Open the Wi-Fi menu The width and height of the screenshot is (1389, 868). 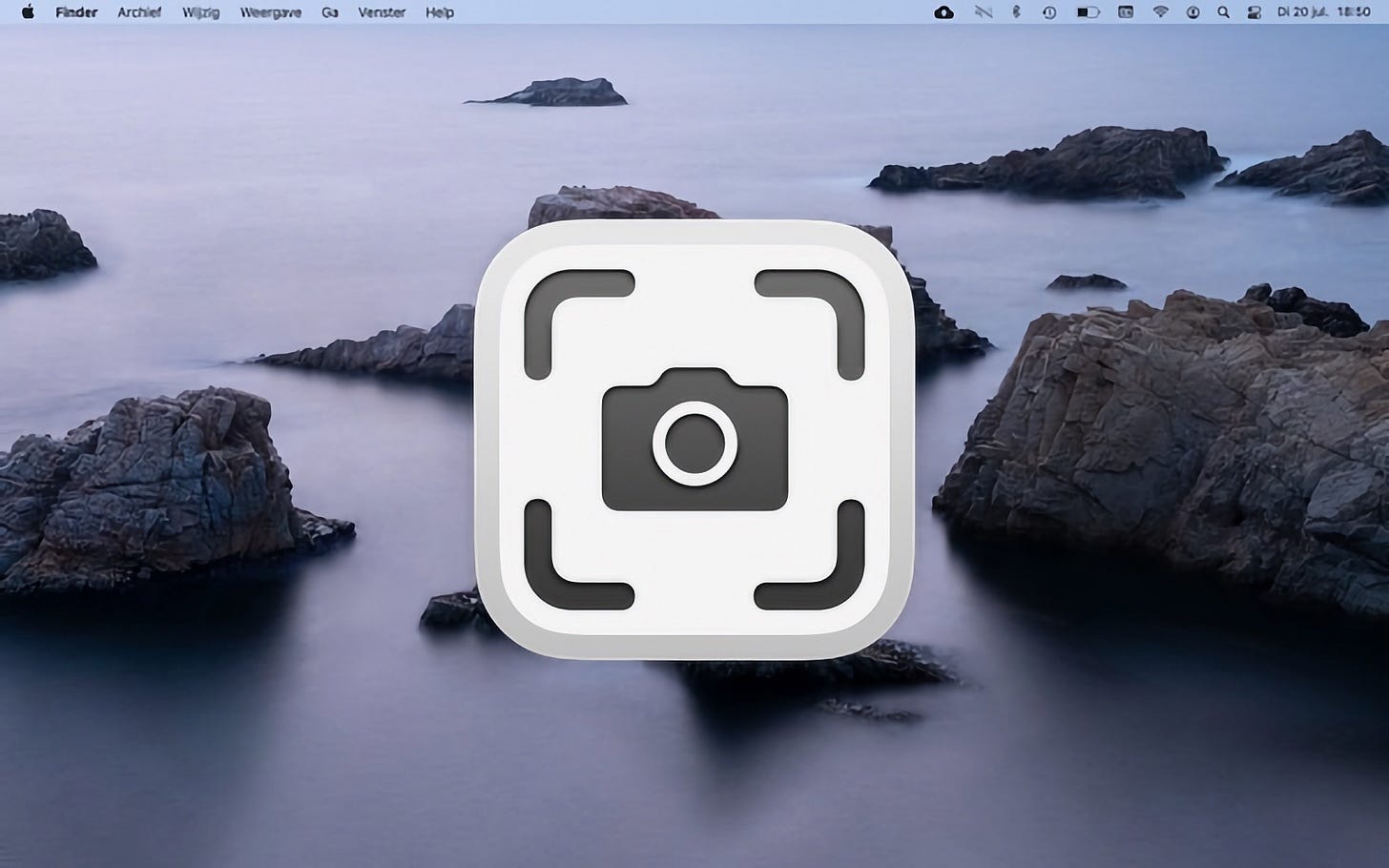[1160, 12]
